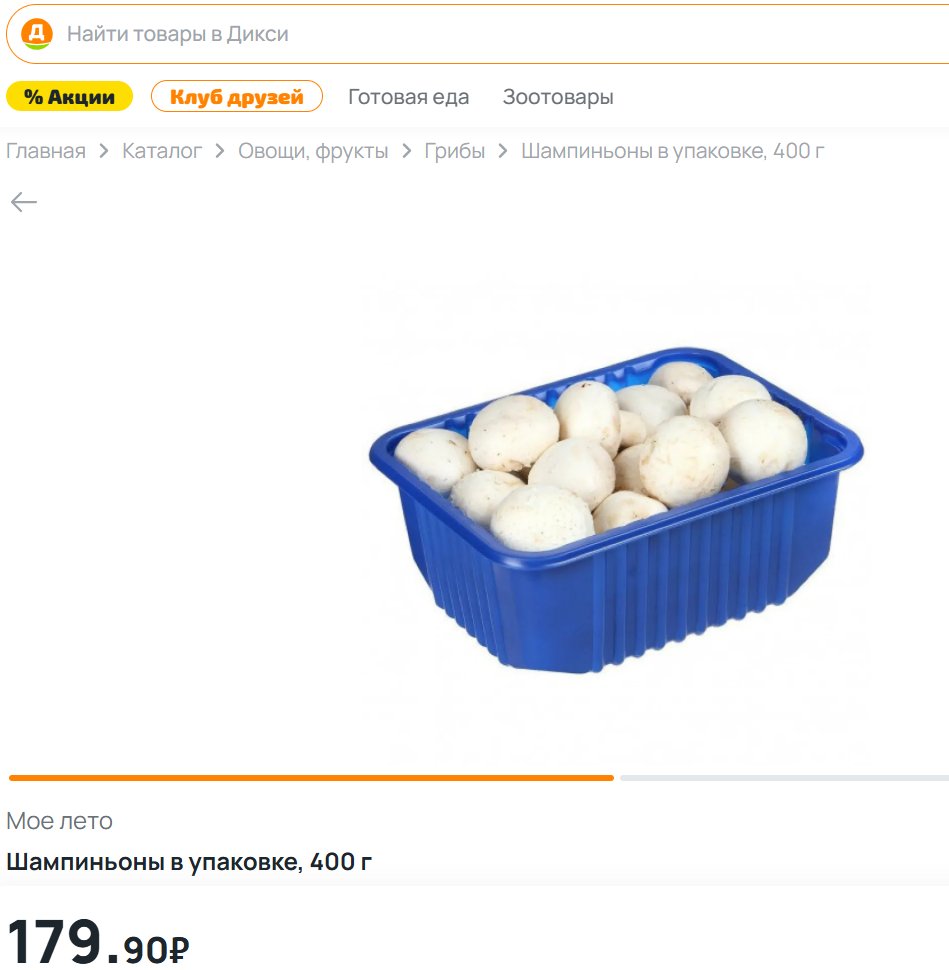Select the "Овощи, фрукты" breadcrumb
The image size is (949, 970).
coord(313,151)
